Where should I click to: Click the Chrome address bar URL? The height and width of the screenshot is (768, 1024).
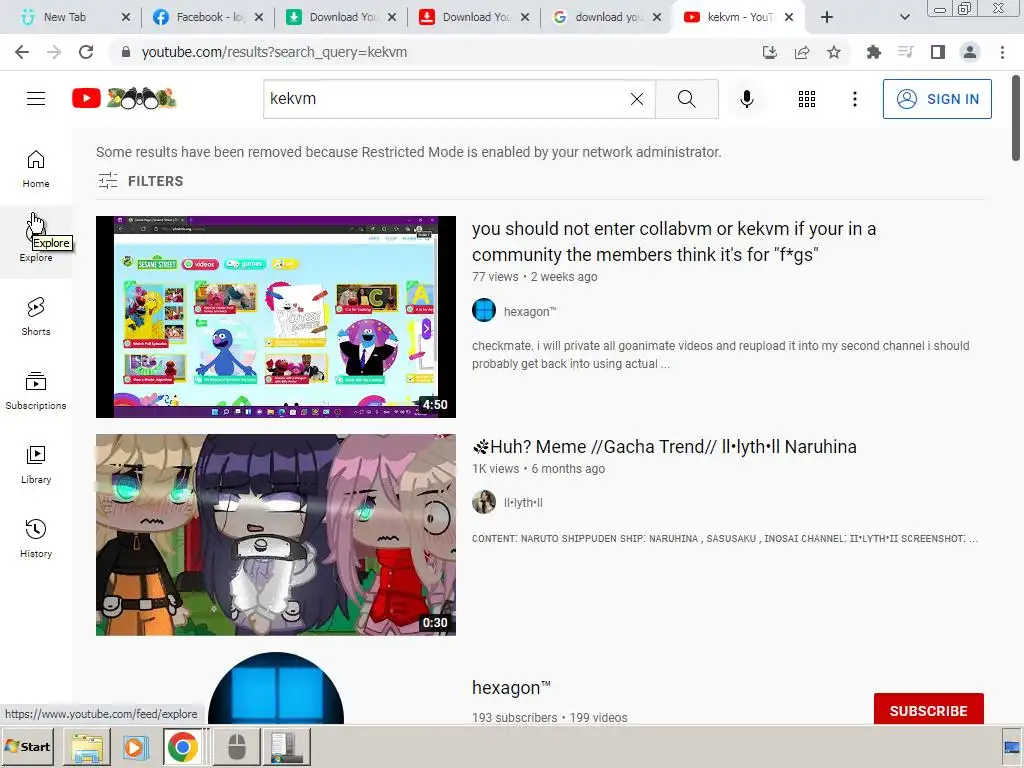tap(274, 52)
